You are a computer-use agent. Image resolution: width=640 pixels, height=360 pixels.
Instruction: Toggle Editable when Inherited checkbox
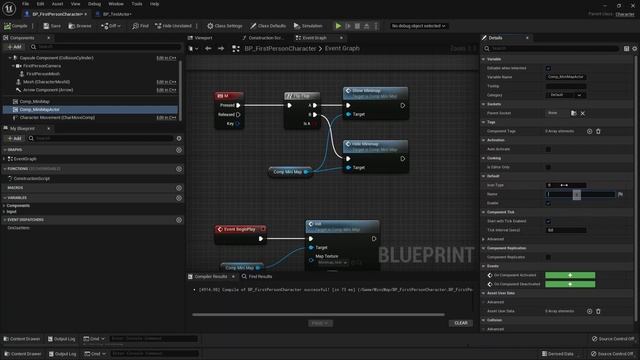548,68
